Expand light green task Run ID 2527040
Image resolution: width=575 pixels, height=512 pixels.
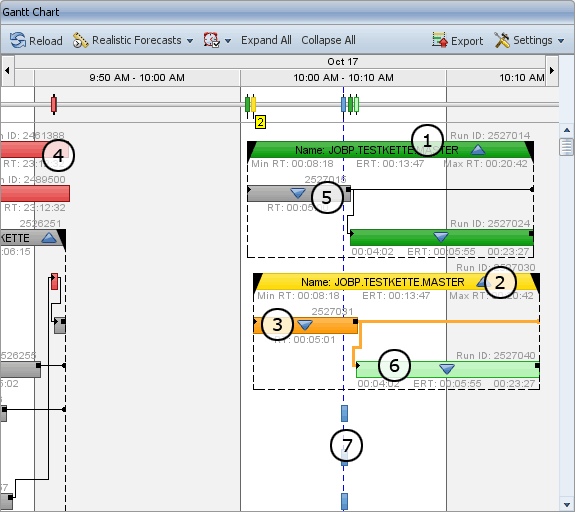click(x=447, y=369)
